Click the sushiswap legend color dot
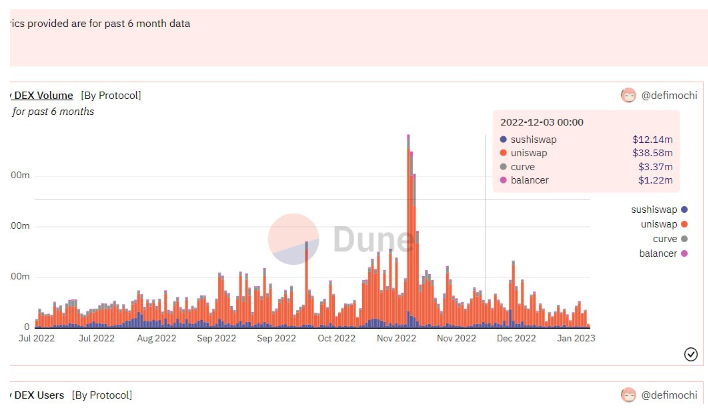 (684, 209)
